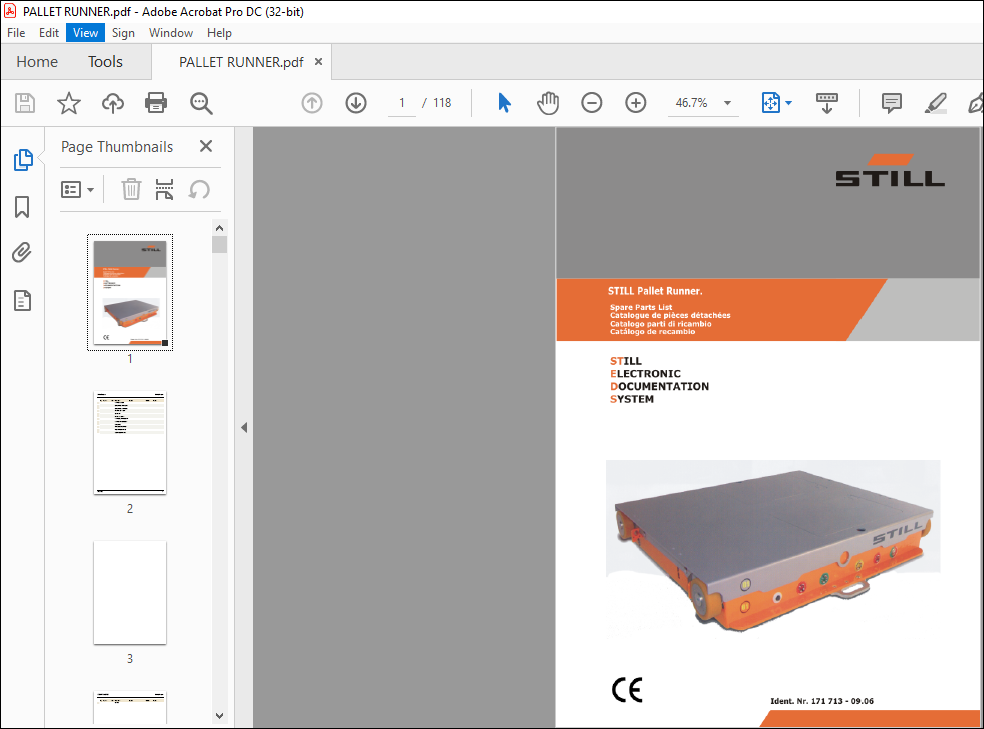Activate the Hand pan tool

tap(548, 103)
